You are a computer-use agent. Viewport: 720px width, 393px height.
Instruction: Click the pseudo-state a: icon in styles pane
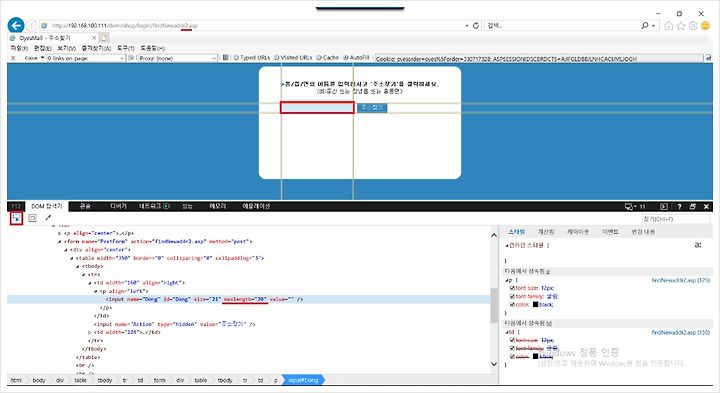click(698, 245)
